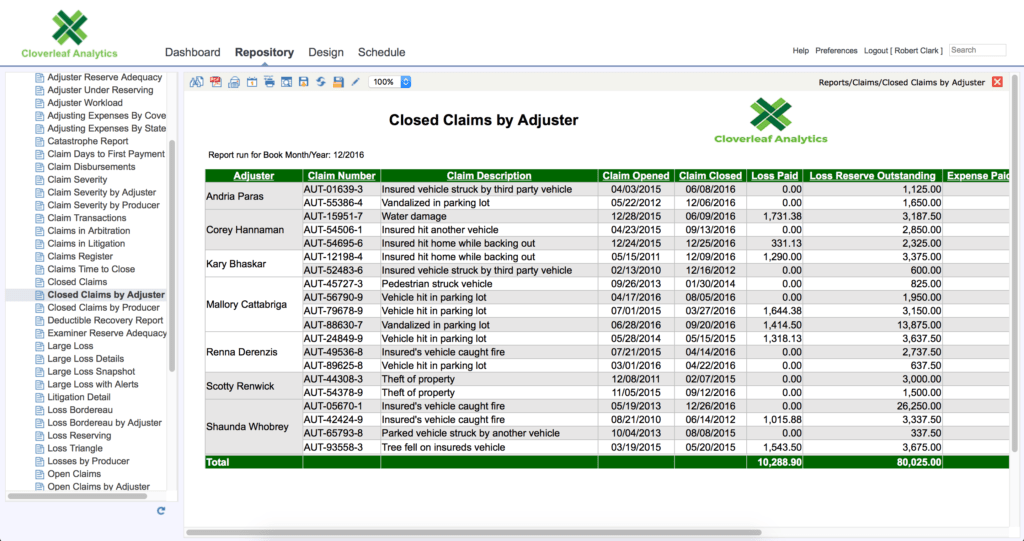Click document icon beside Large Loss

39,346
